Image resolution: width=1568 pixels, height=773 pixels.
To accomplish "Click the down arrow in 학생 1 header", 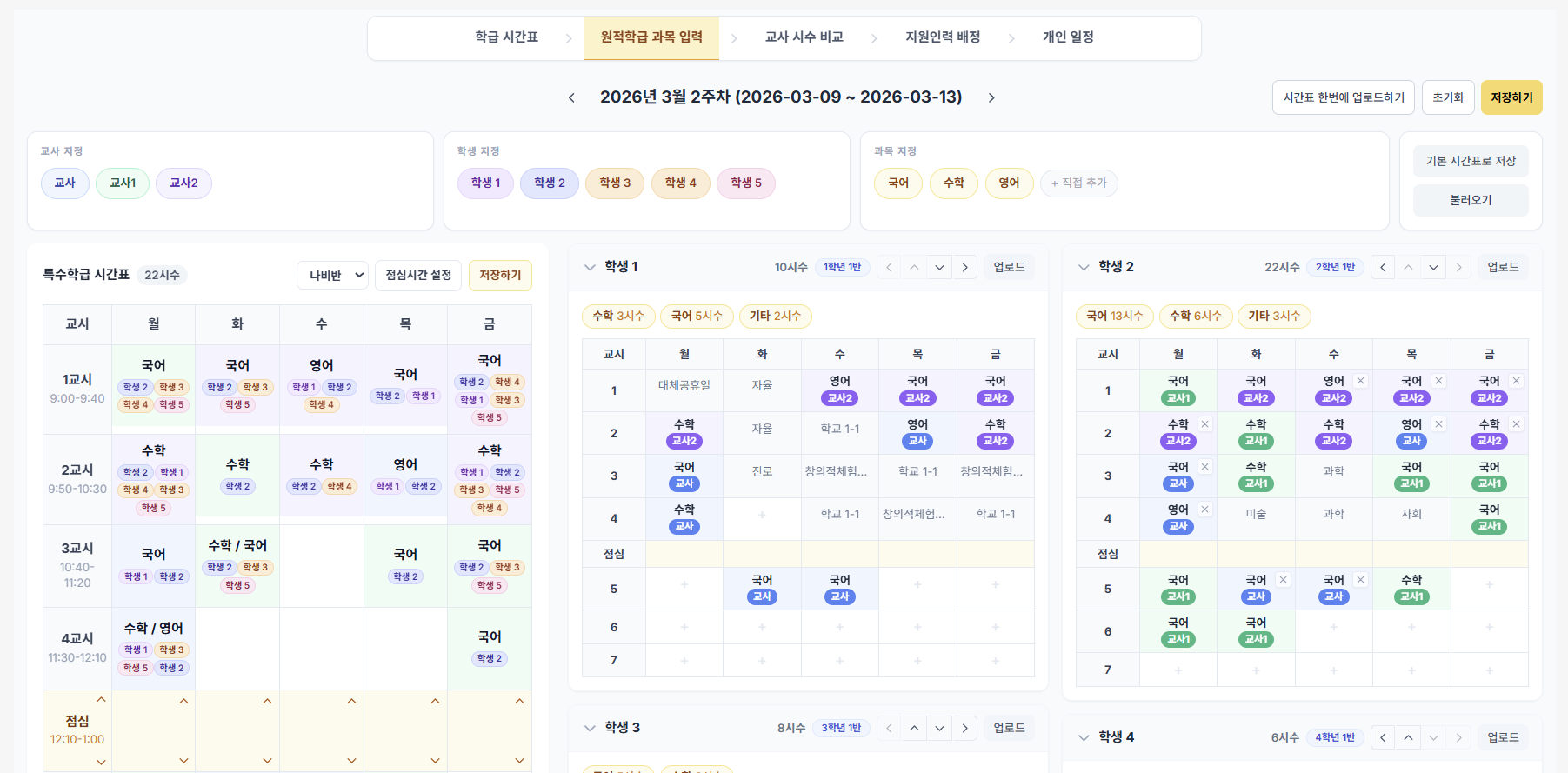I will pos(939,267).
